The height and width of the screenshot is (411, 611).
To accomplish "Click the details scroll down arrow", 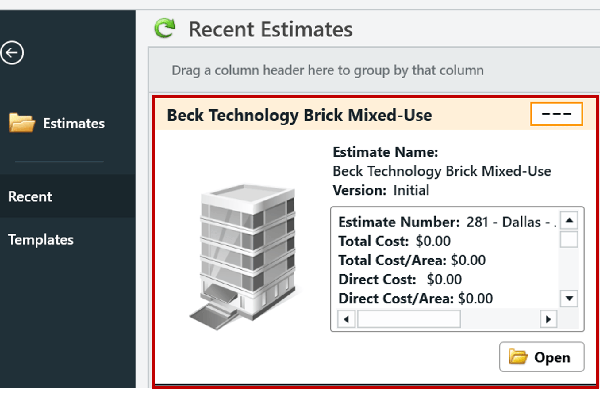I will [569, 298].
